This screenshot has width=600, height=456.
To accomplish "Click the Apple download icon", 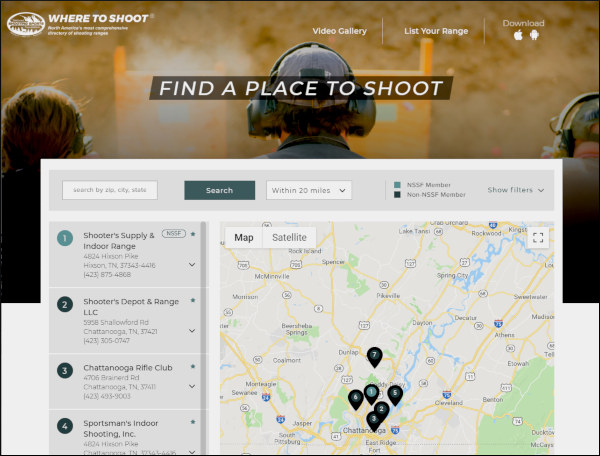I will (518, 35).
